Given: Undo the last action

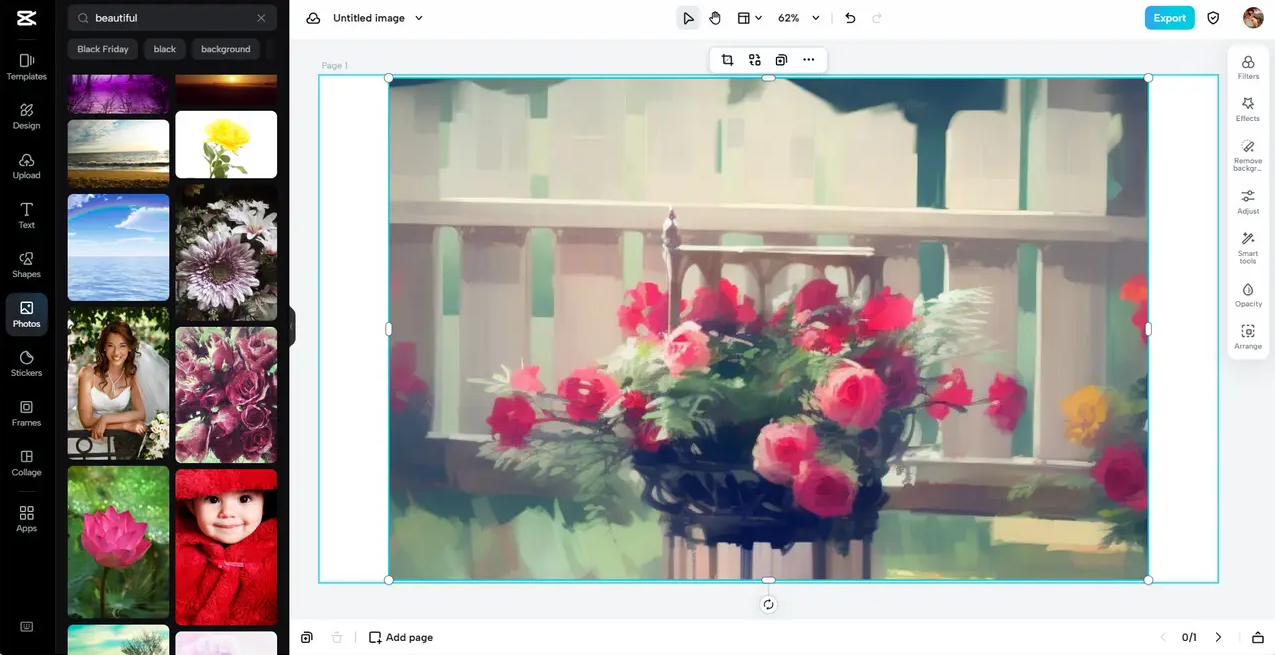Looking at the screenshot, I should pyautogui.click(x=850, y=18).
